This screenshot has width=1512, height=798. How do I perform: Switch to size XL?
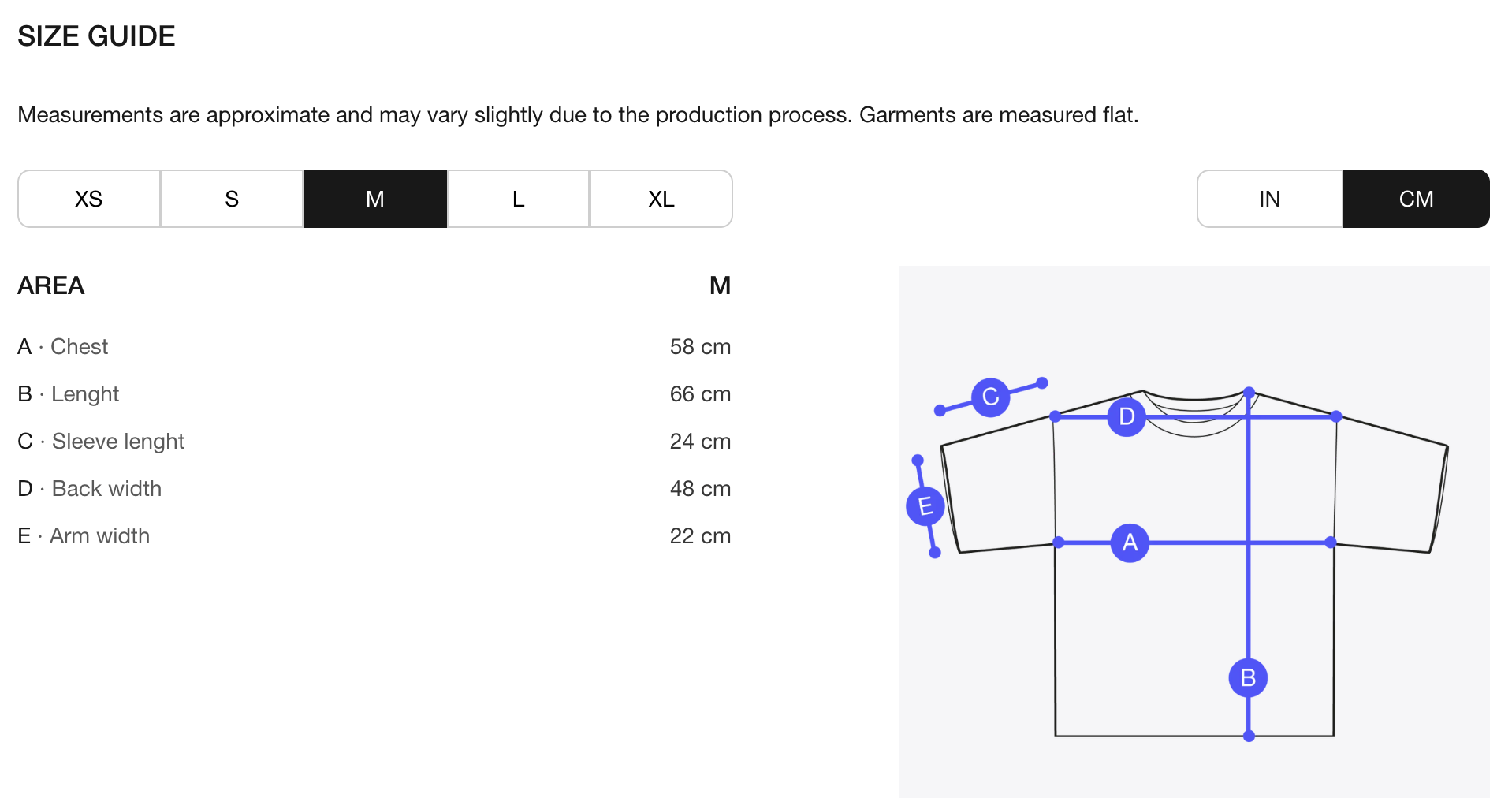pyautogui.click(x=661, y=199)
